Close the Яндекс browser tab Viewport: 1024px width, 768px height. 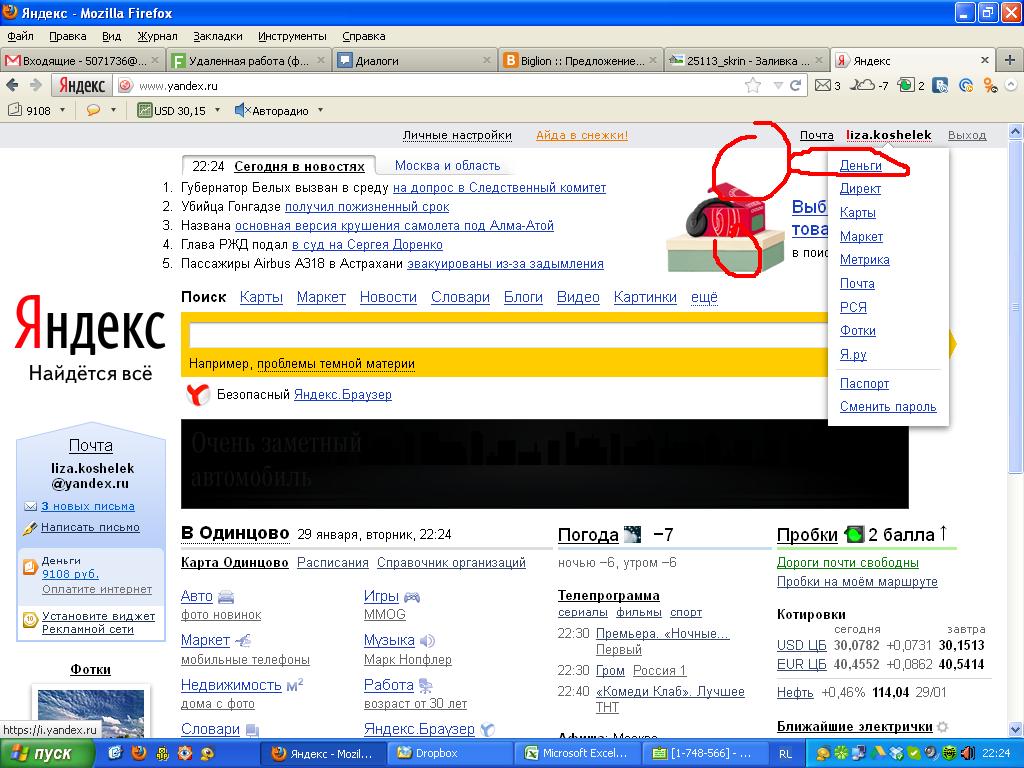985,60
